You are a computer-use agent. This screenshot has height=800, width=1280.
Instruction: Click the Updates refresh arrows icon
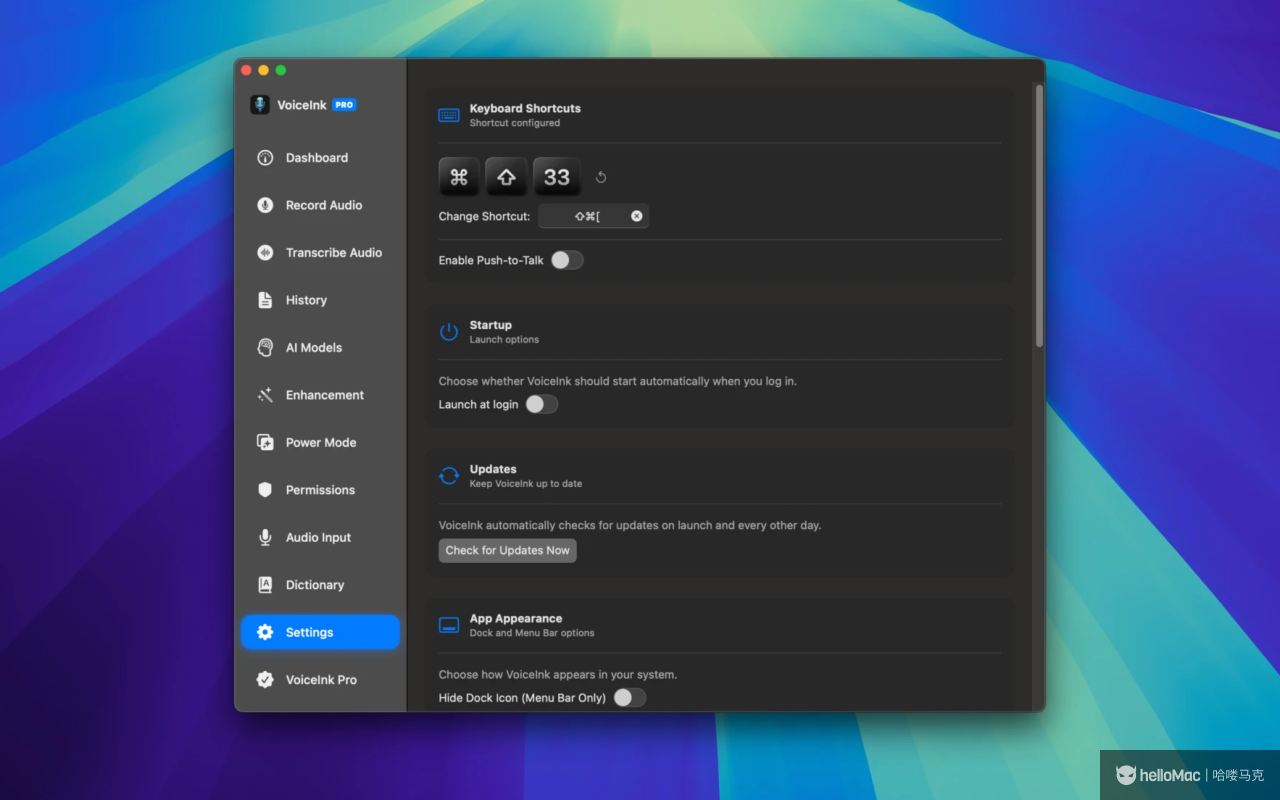tap(449, 476)
